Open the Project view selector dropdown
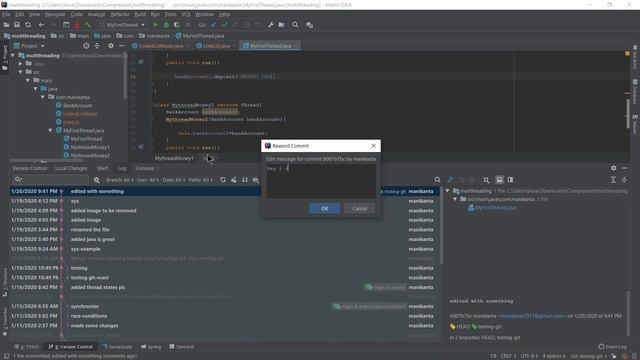The width and height of the screenshot is (640, 360). click(x=29, y=46)
